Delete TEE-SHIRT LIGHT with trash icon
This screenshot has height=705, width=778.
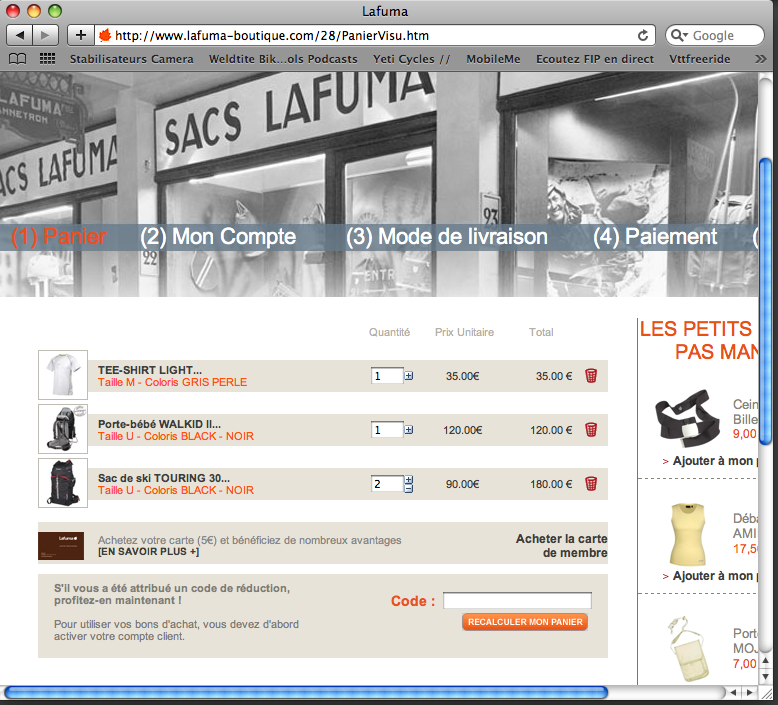591,376
